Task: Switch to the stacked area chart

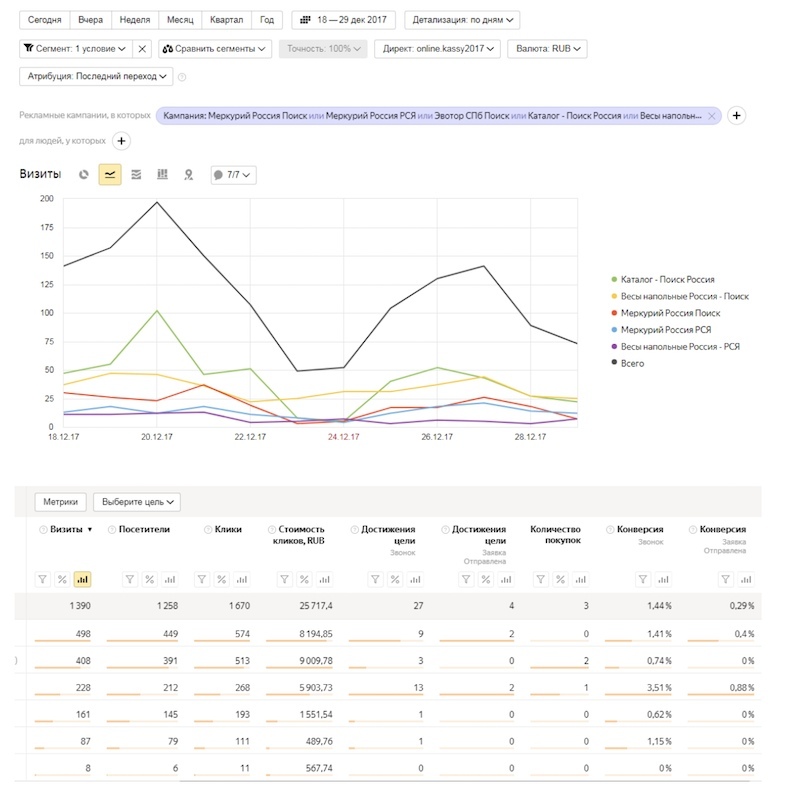Action: coord(136,175)
